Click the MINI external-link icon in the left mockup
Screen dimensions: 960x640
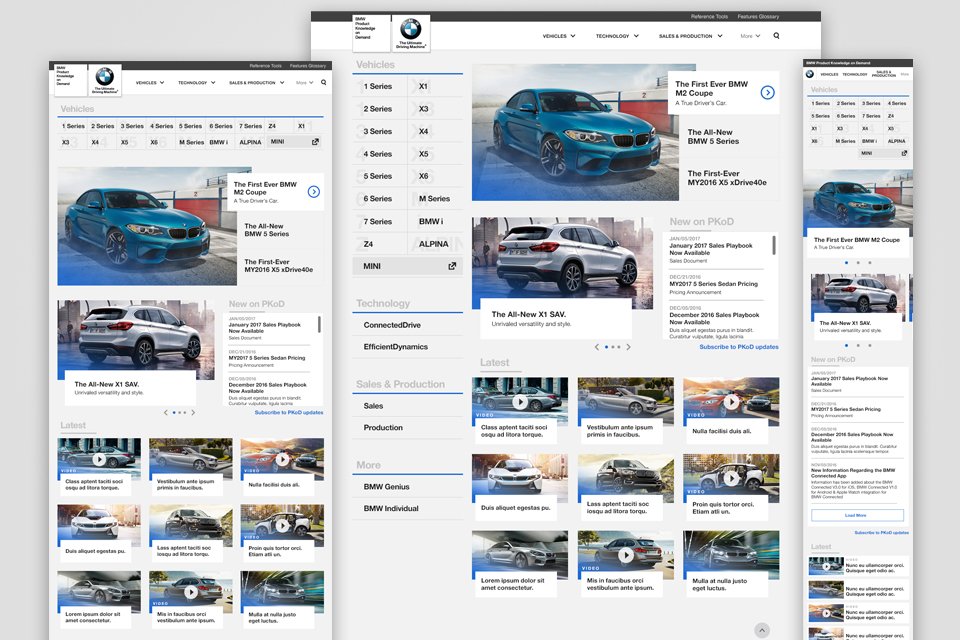pyautogui.click(x=315, y=141)
